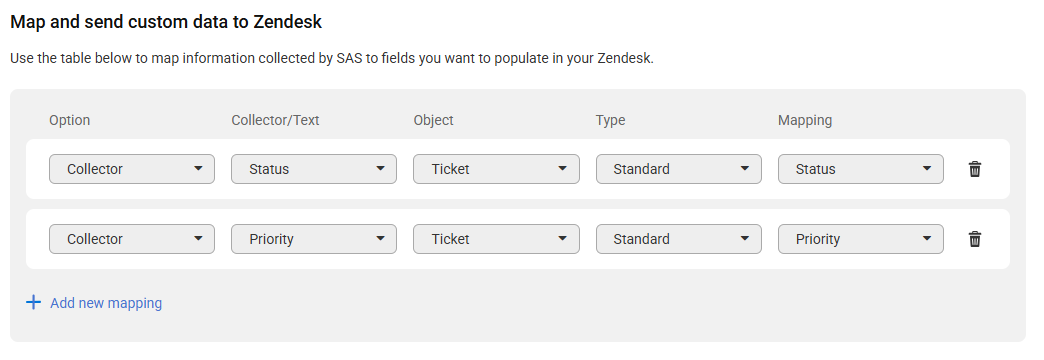Open the second row's Option Collector dropdown
This screenshot has width=1044, height=360.
[132, 239]
